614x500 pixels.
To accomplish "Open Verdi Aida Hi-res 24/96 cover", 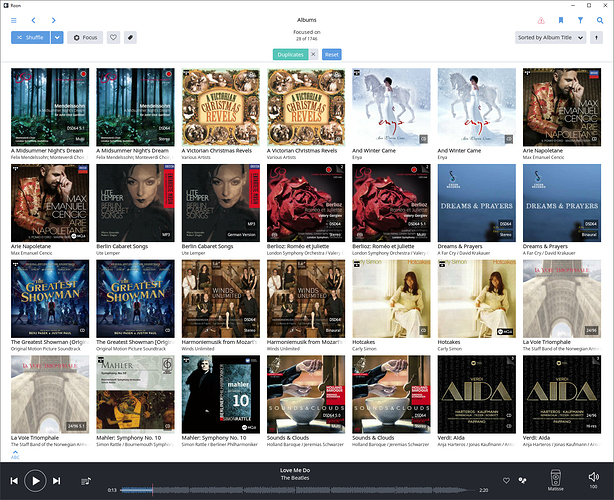I will tap(562, 394).
